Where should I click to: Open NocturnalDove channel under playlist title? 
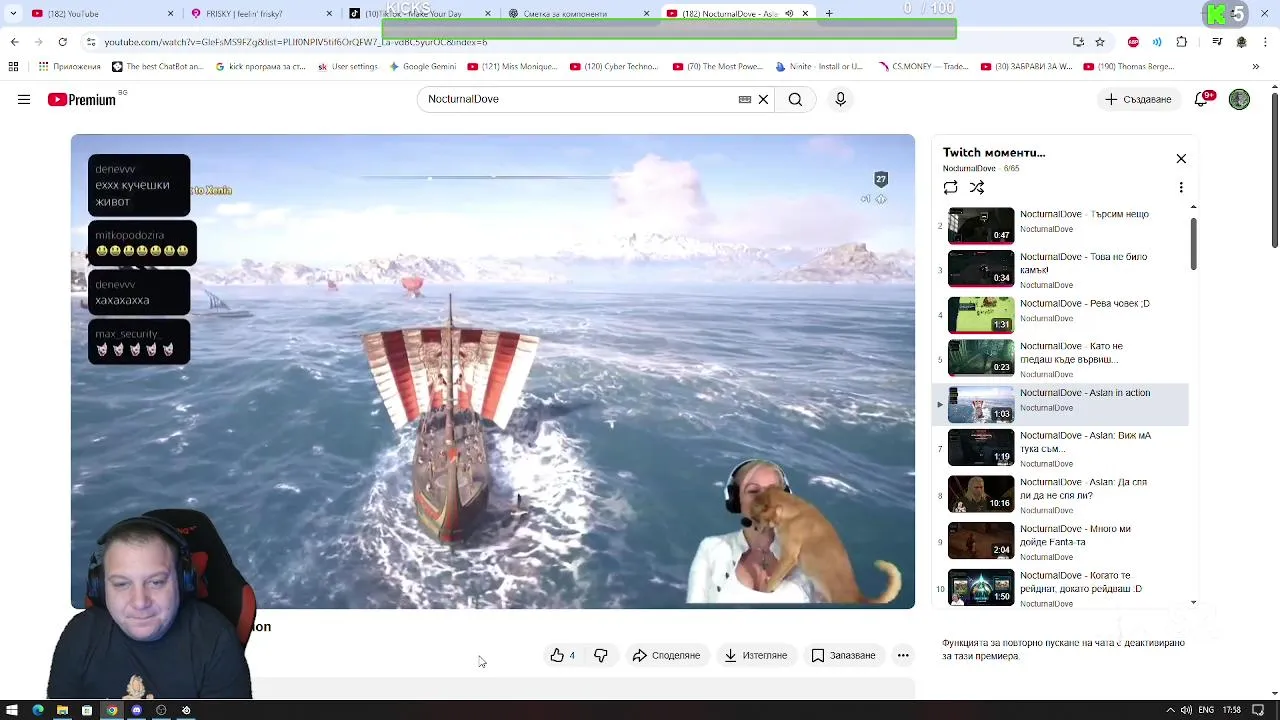tap(968, 169)
